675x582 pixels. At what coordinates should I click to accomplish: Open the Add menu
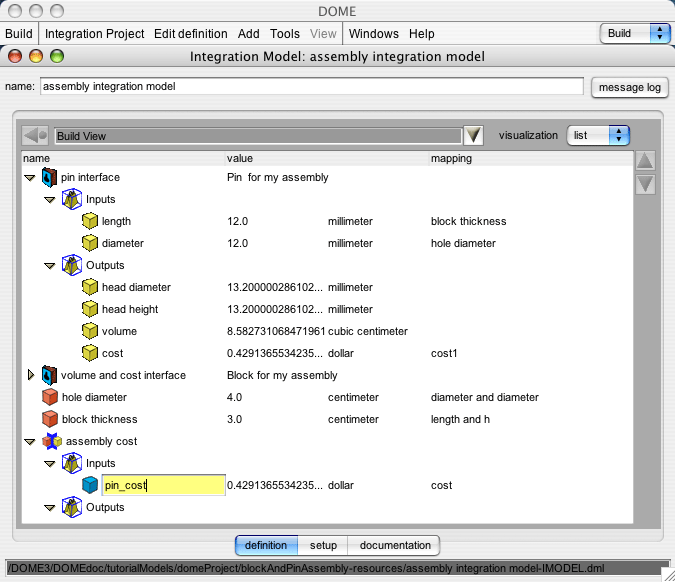click(x=249, y=34)
